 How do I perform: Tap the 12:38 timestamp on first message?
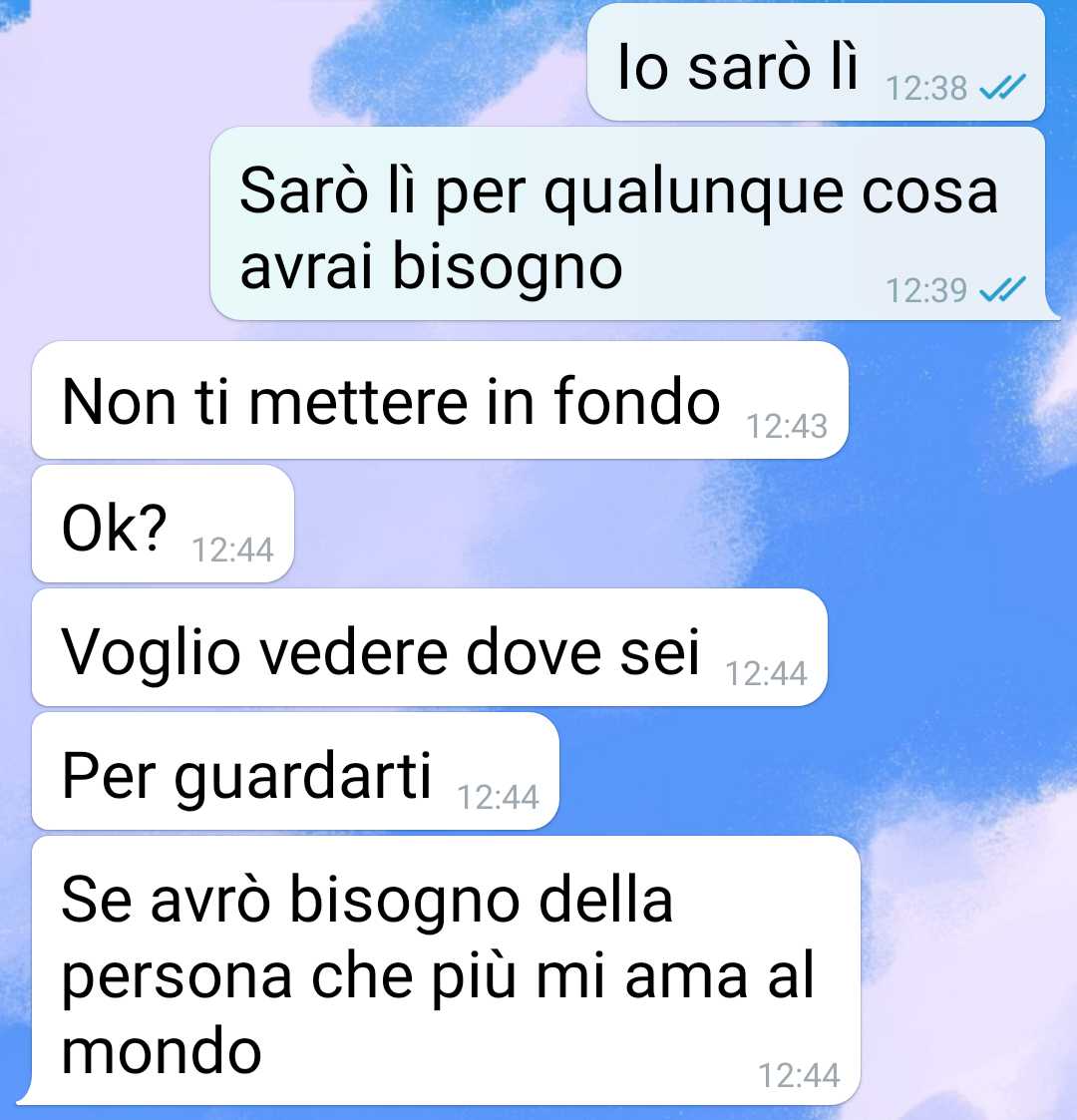click(x=926, y=89)
